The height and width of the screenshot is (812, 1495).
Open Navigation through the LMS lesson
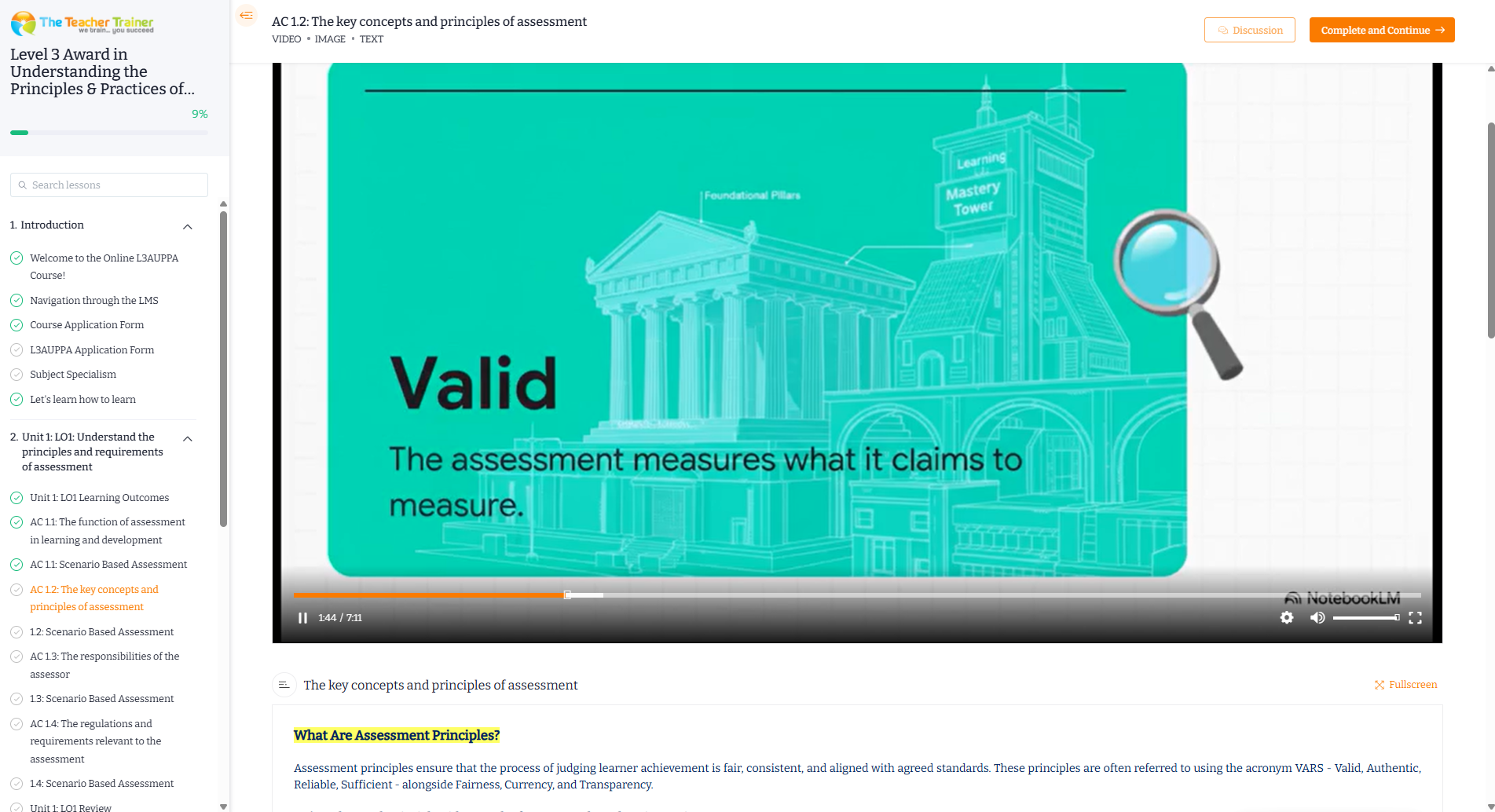click(94, 300)
